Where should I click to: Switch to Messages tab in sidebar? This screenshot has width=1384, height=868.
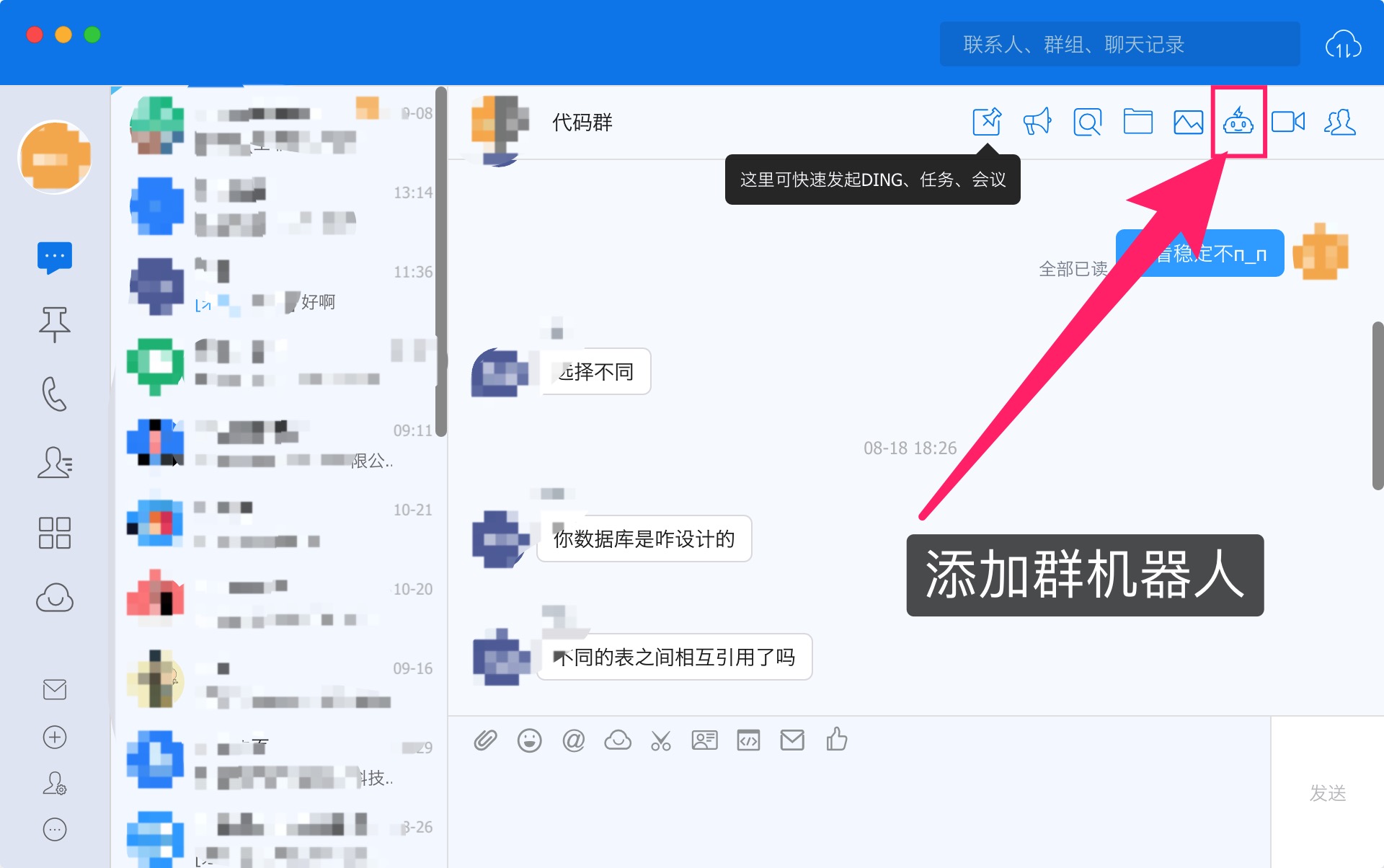tap(55, 257)
